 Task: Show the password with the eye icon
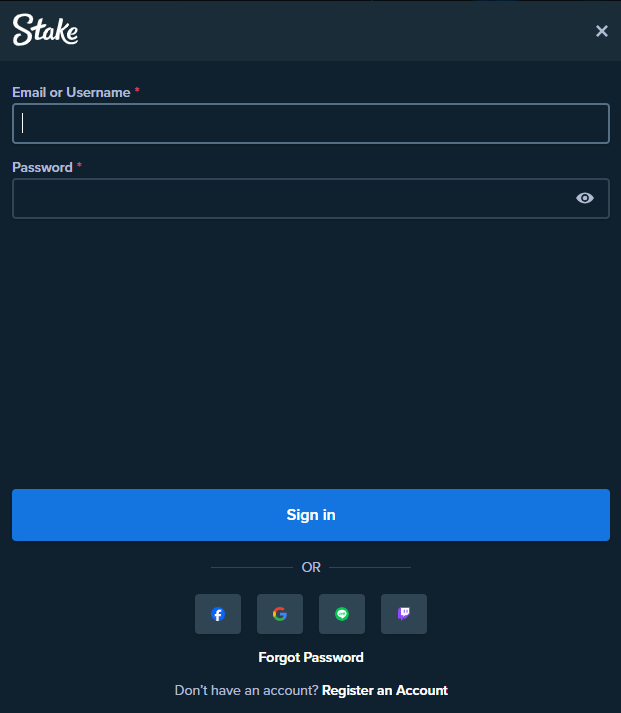pyautogui.click(x=585, y=199)
